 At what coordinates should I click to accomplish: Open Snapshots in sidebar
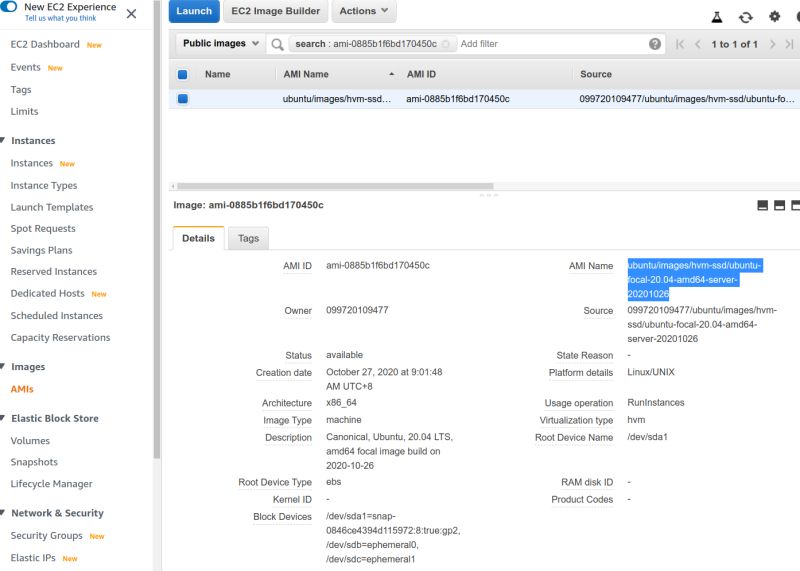click(x=34, y=462)
